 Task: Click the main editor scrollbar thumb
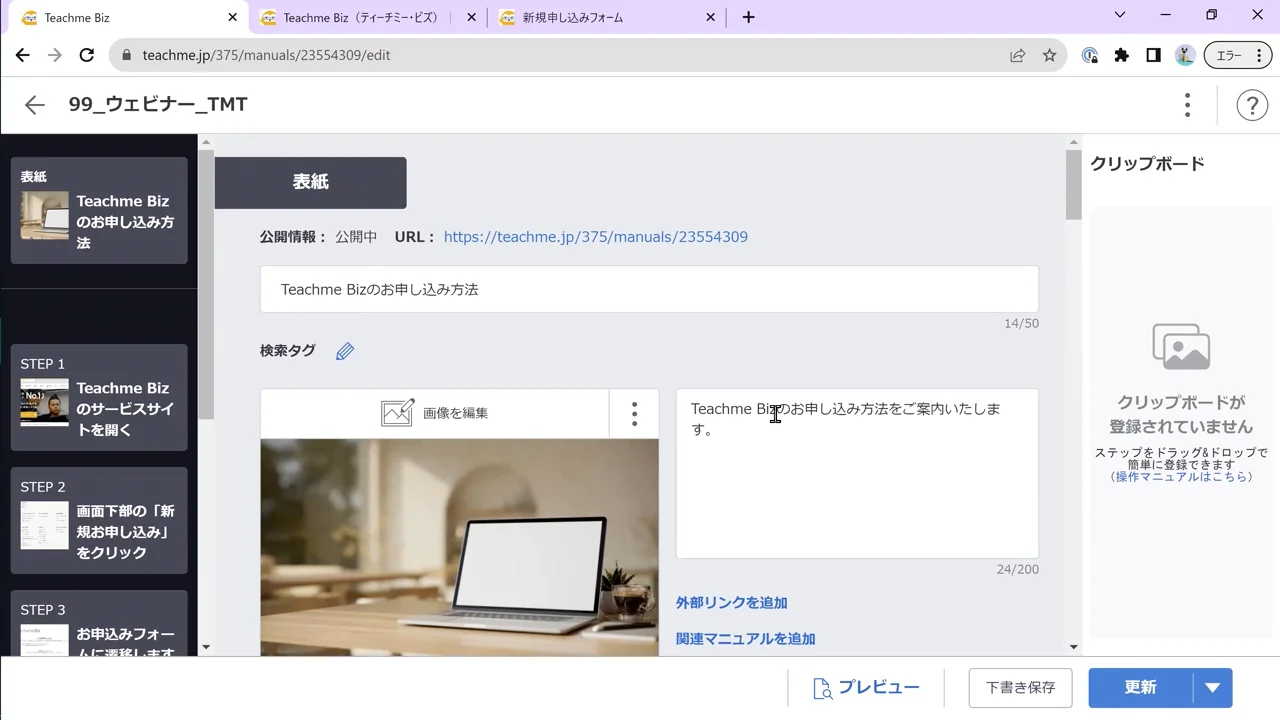coord(1074,185)
